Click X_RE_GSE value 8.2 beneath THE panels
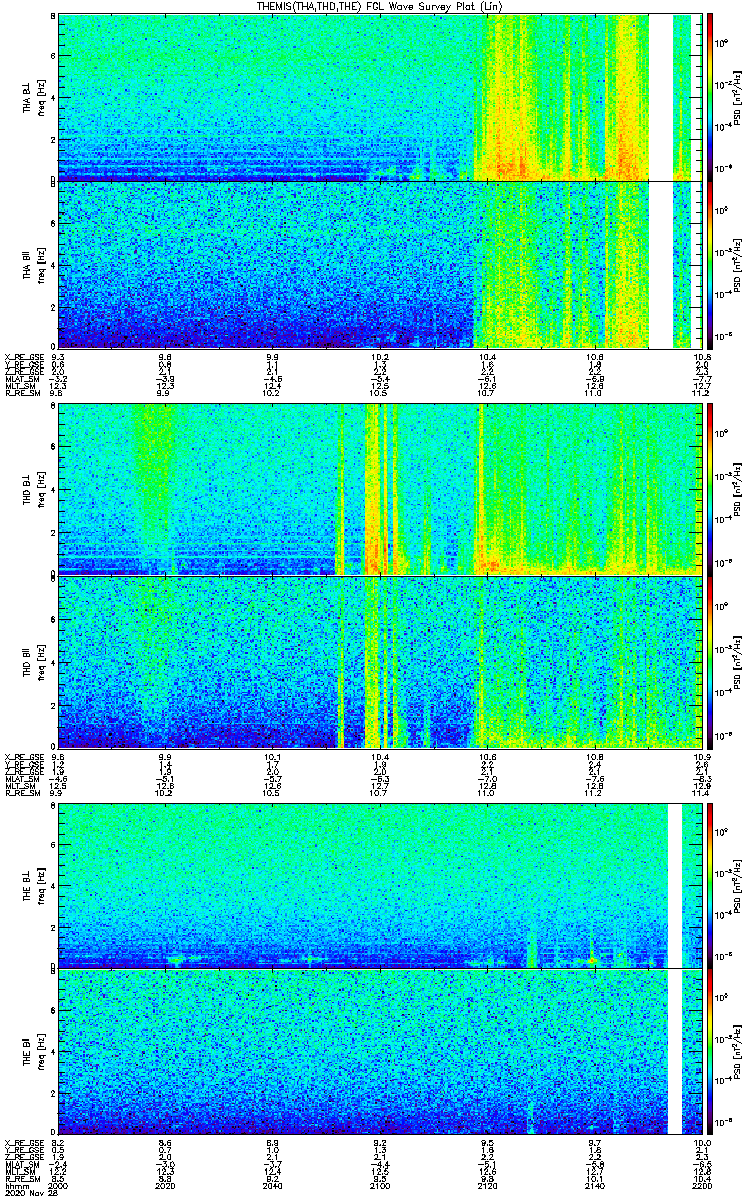 point(59,1142)
